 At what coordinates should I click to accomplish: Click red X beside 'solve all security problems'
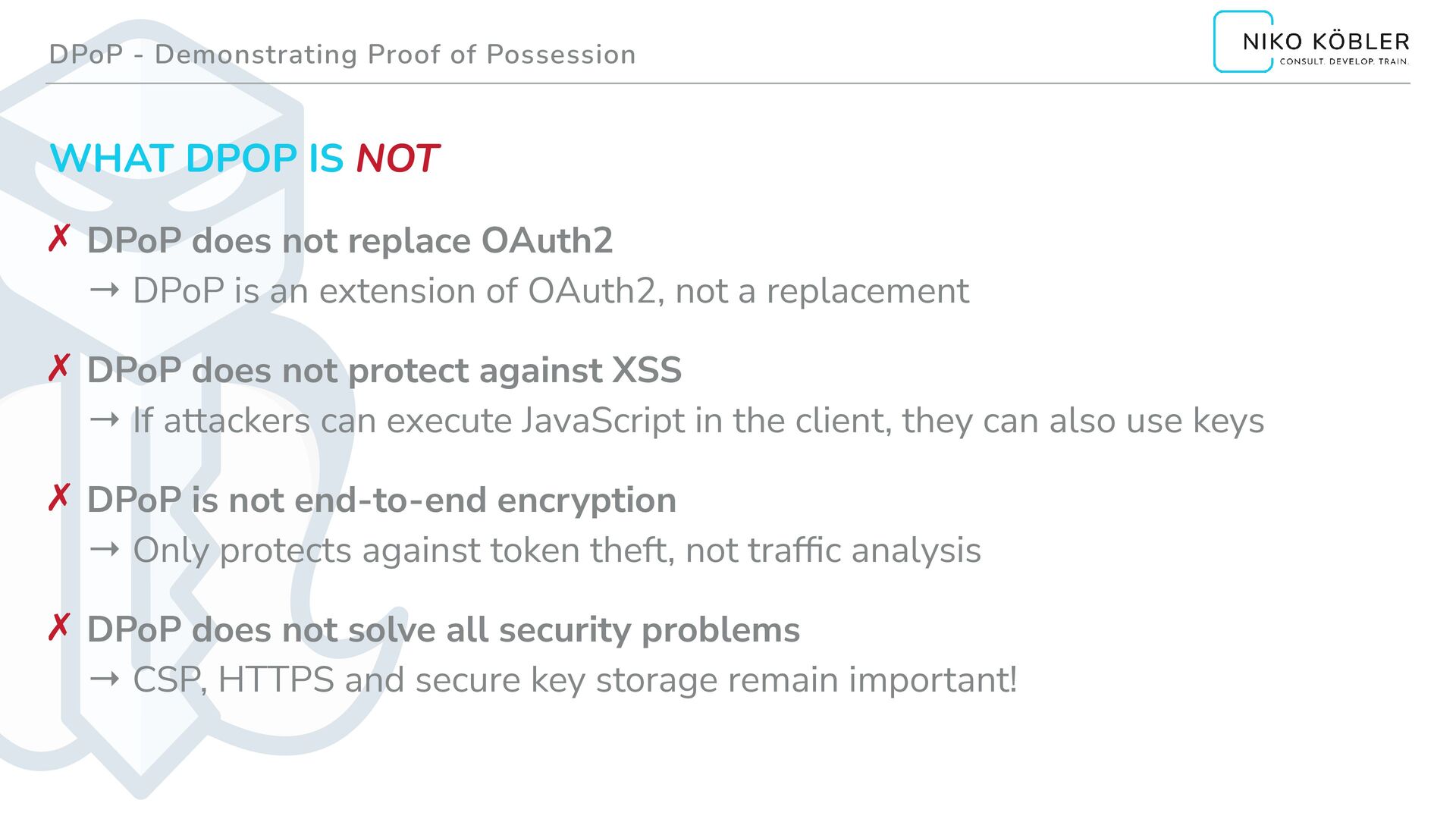[59, 627]
